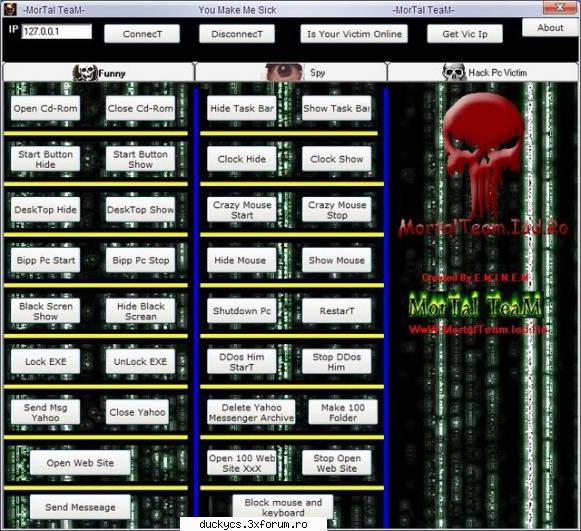Click the RestarT button
This screenshot has height=531, width=581.
point(337,311)
